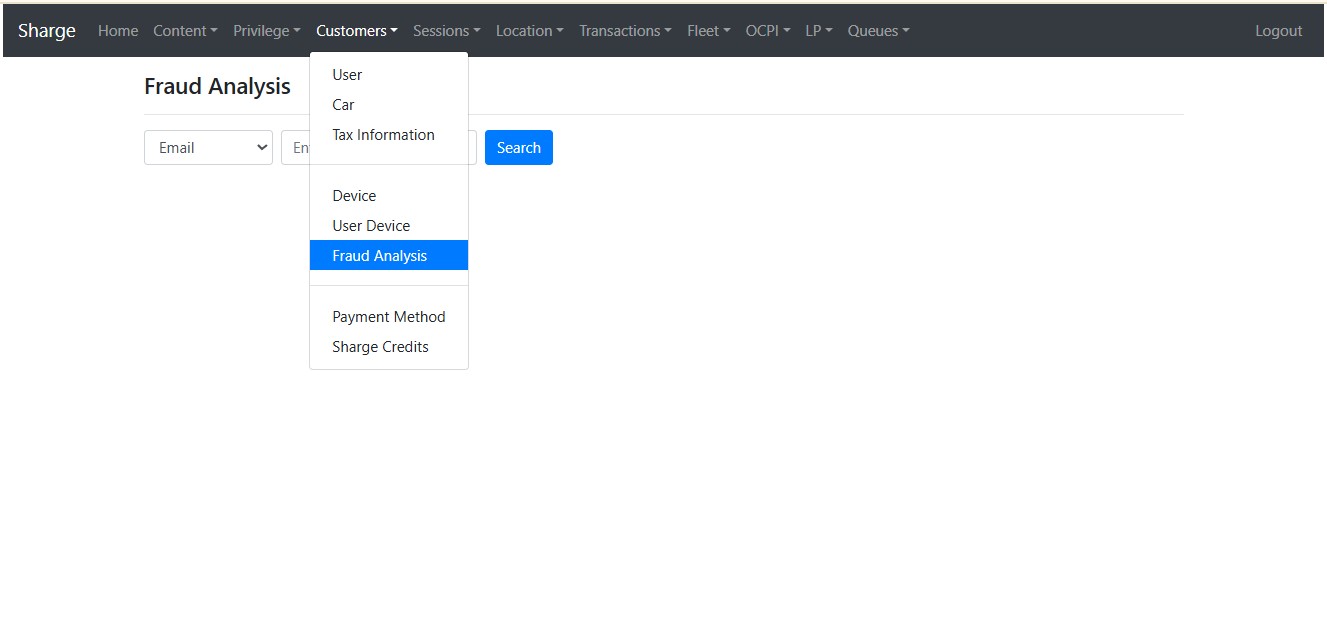Viewport: 1327px width, 625px height.
Task: Expand the LP dropdown
Action: (x=818, y=31)
